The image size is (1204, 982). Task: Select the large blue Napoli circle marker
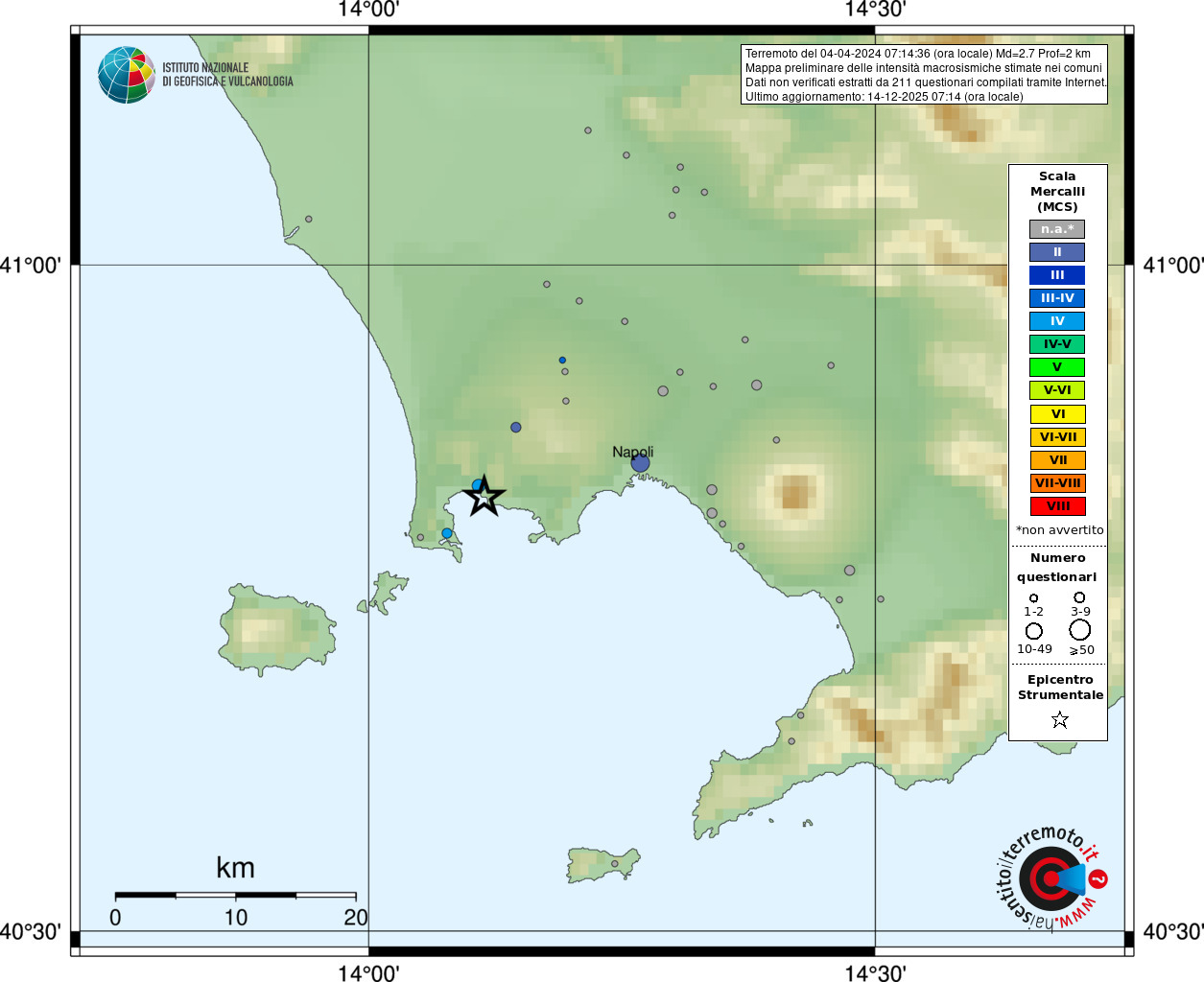640,464
